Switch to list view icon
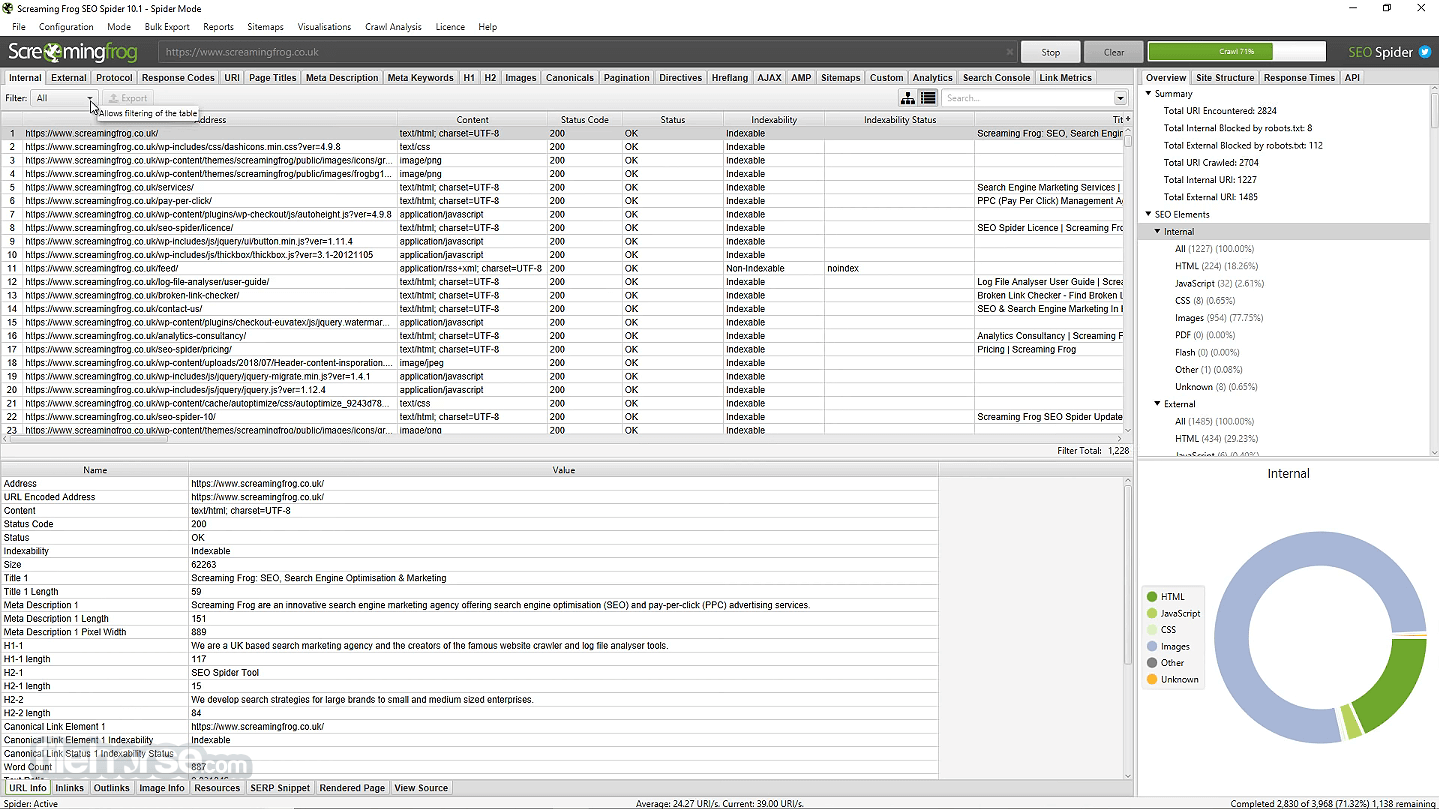 pyautogui.click(x=928, y=98)
